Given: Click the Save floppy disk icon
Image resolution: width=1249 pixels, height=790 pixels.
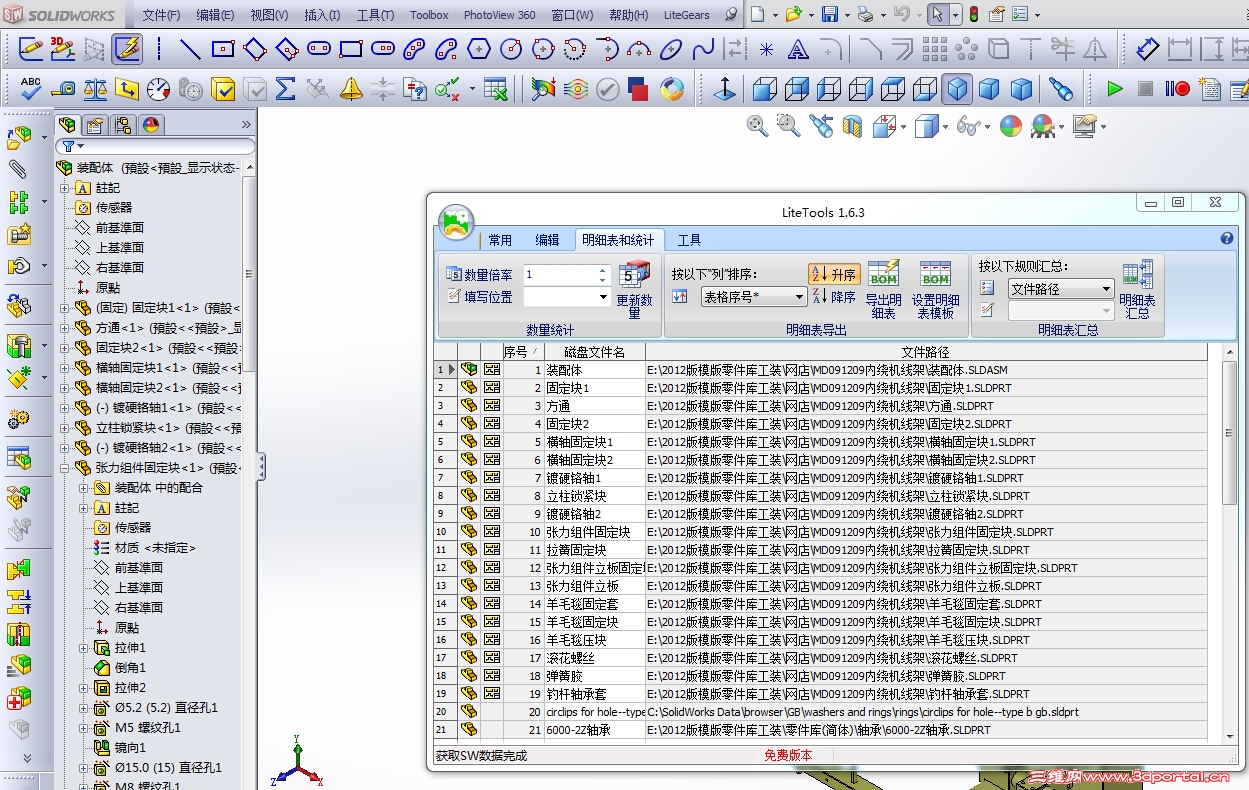Looking at the screenshot, I should 830,15.
